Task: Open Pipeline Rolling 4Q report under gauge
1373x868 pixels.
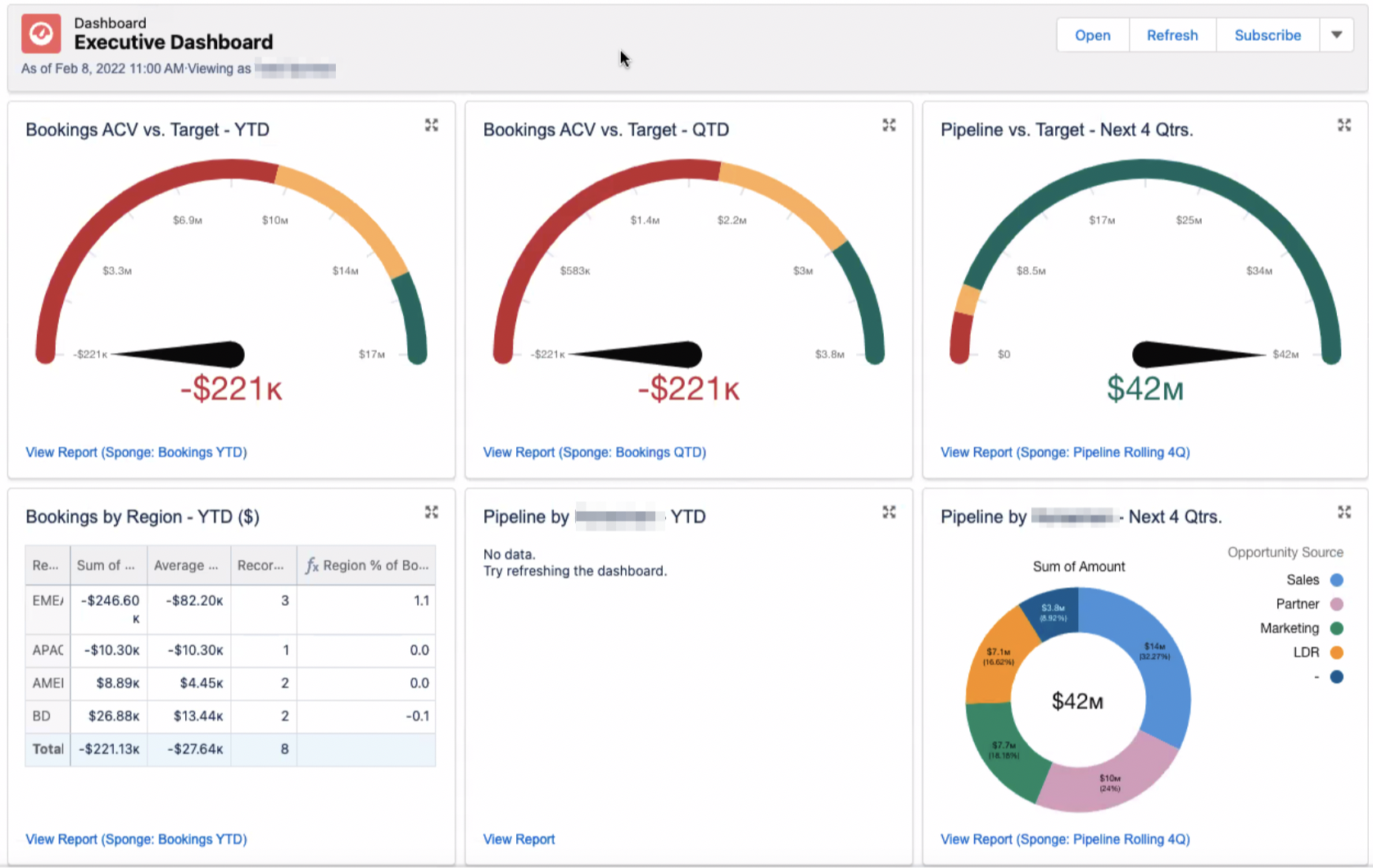Action: pos(1064,452)
